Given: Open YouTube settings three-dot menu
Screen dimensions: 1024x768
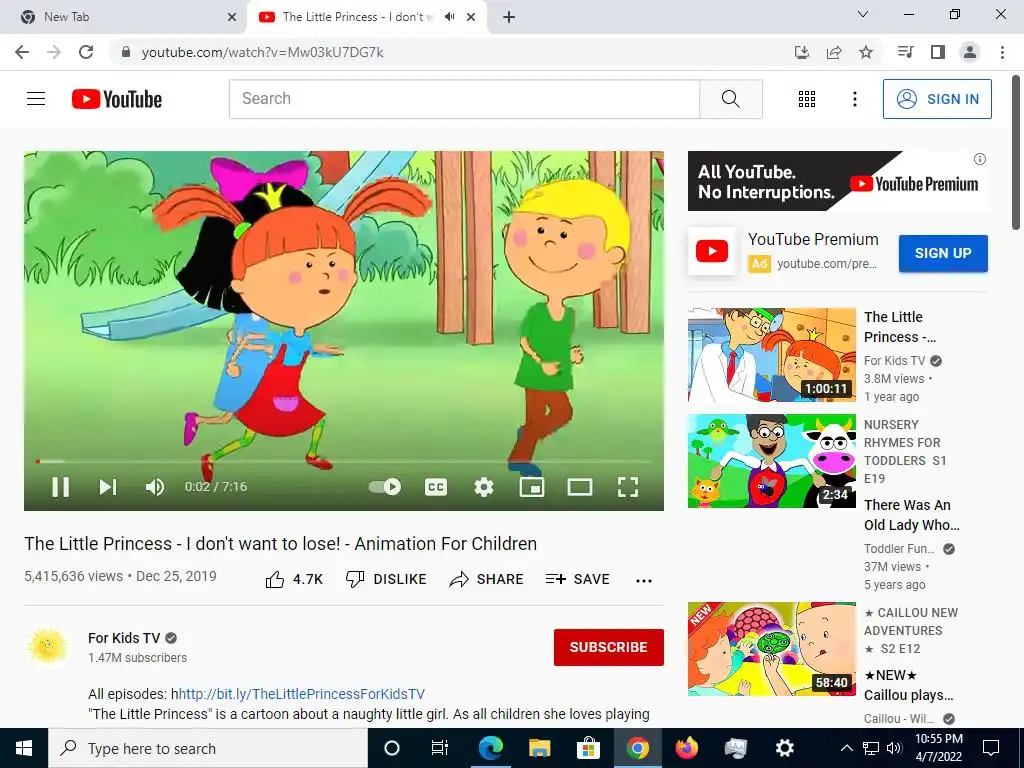Looking at the screenshot, I should coord(854,99).
